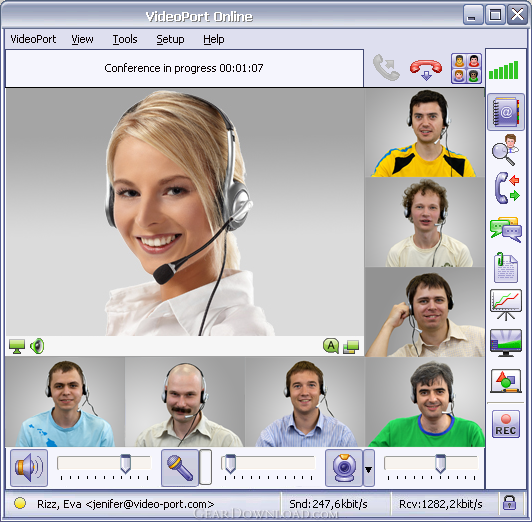Screen dimensions: 532x522
Task: Open the address book icon
Action: 506,112
